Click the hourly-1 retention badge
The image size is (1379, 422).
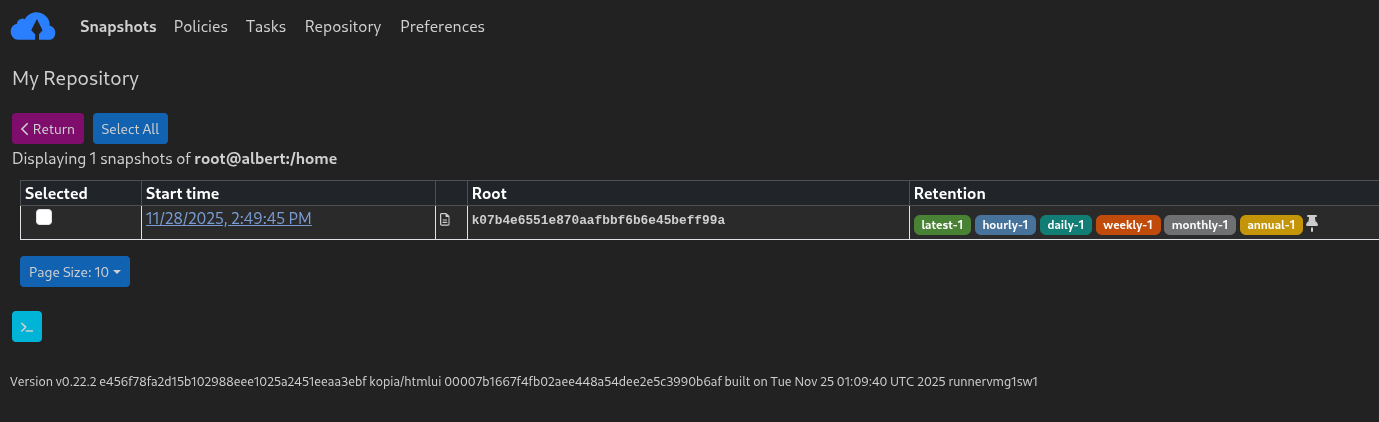[1005, 225]
